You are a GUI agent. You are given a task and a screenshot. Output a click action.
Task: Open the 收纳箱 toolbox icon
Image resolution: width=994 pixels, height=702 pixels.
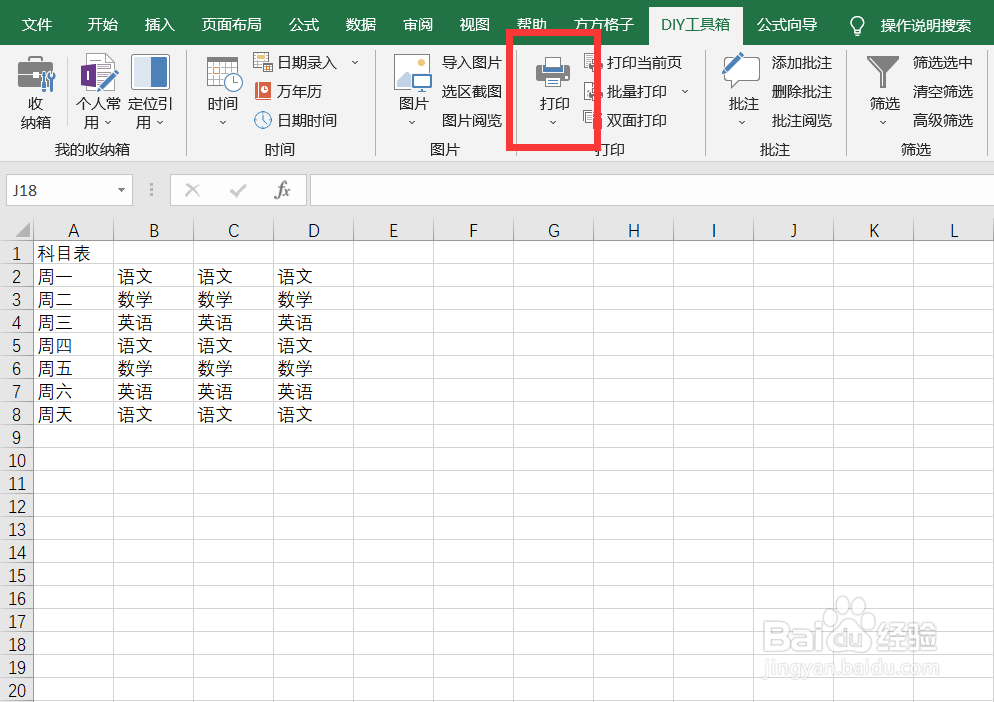(36, 74)
